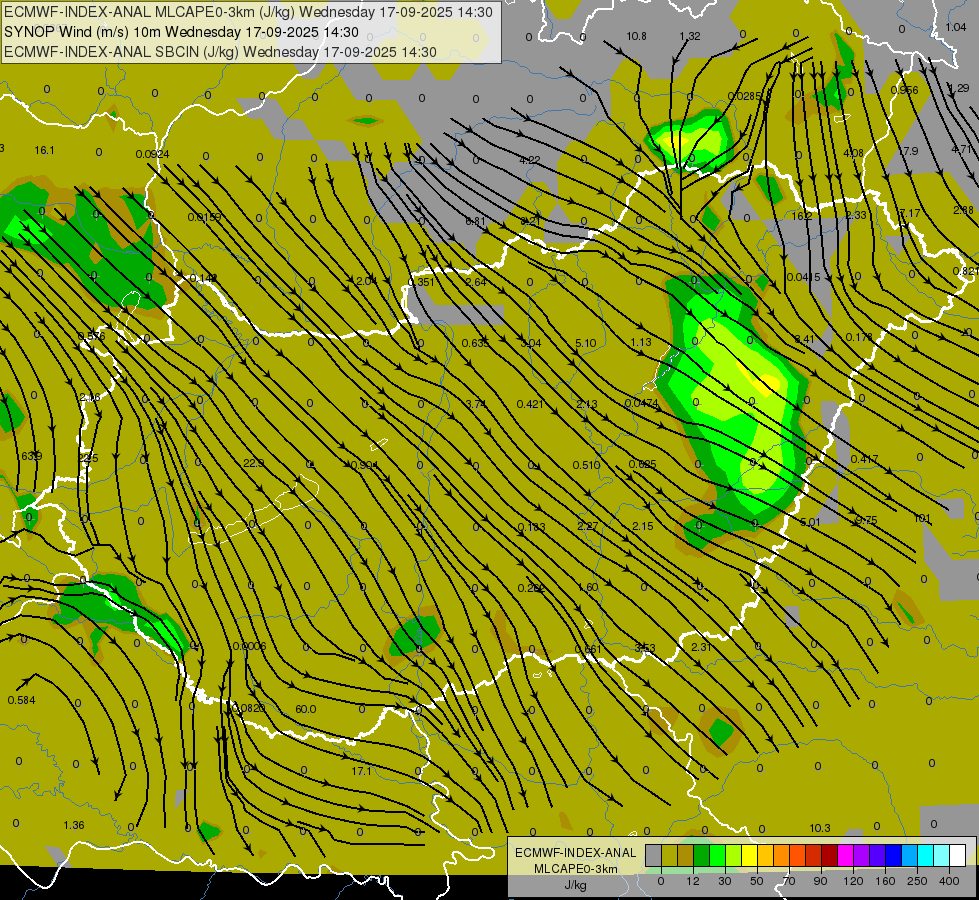
Task: Click the map value '0.421'
Action: coord(530,404)
